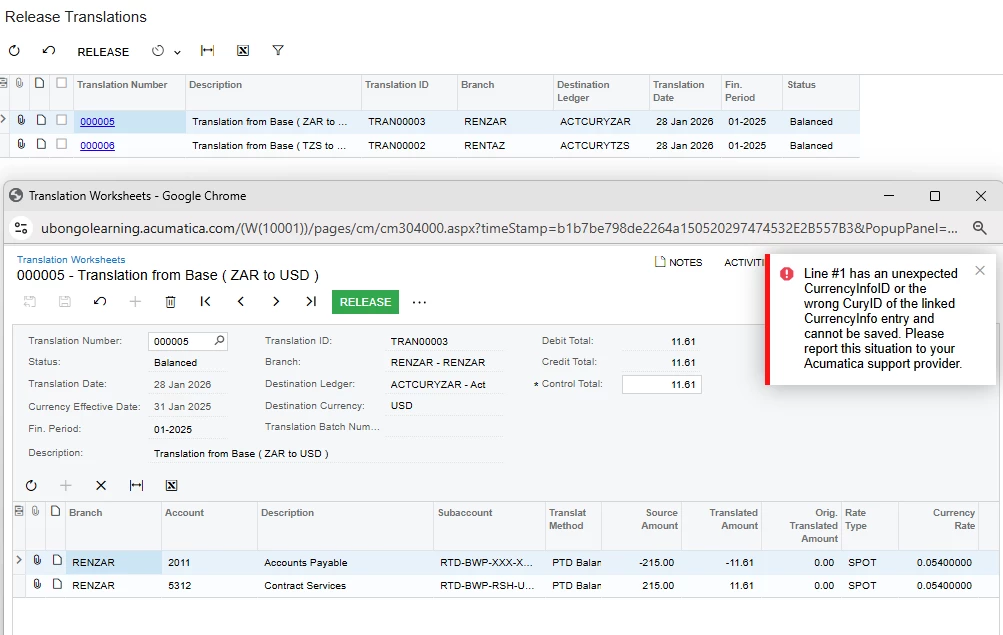Image resolution: width=1003 pixels, height=635 pixels.
Task: Expand dropdown arrow next to schedule icon
Action: [x=177, y=52]
